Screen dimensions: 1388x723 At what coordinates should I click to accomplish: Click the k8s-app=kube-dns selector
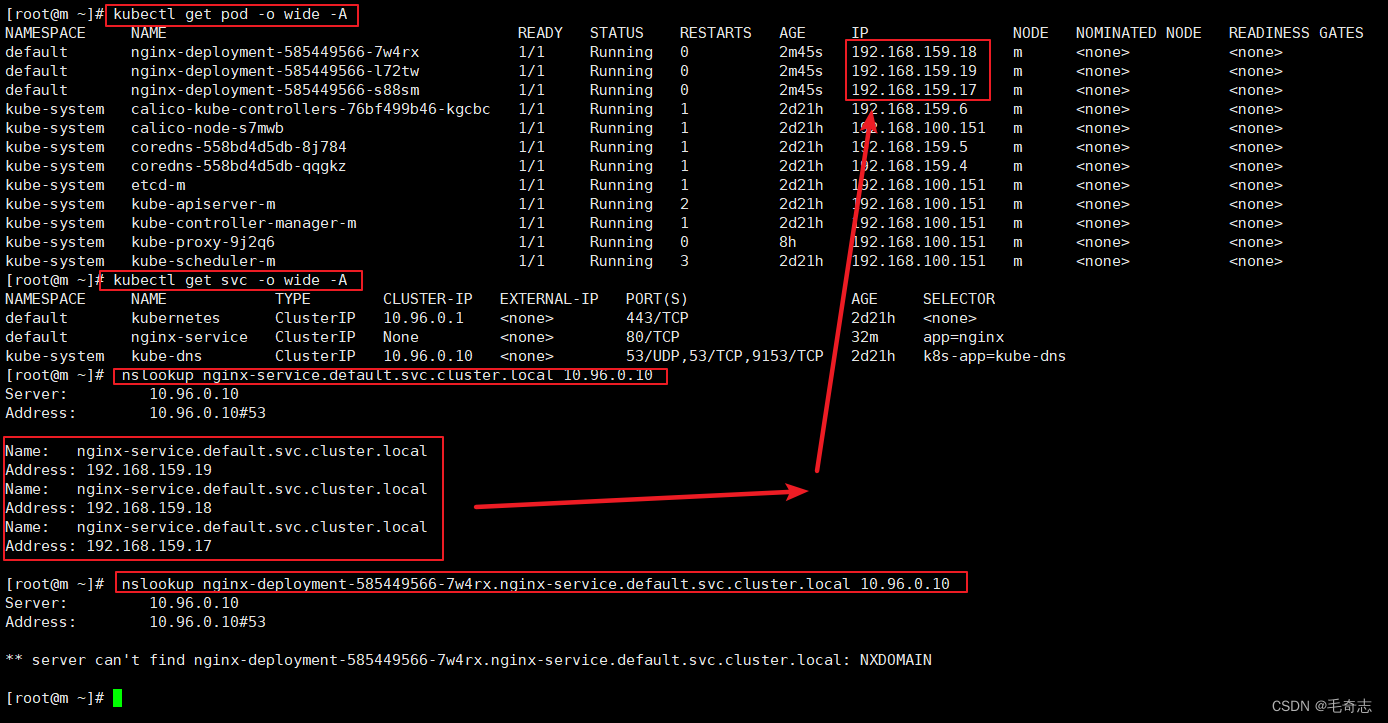pos(995,356)
